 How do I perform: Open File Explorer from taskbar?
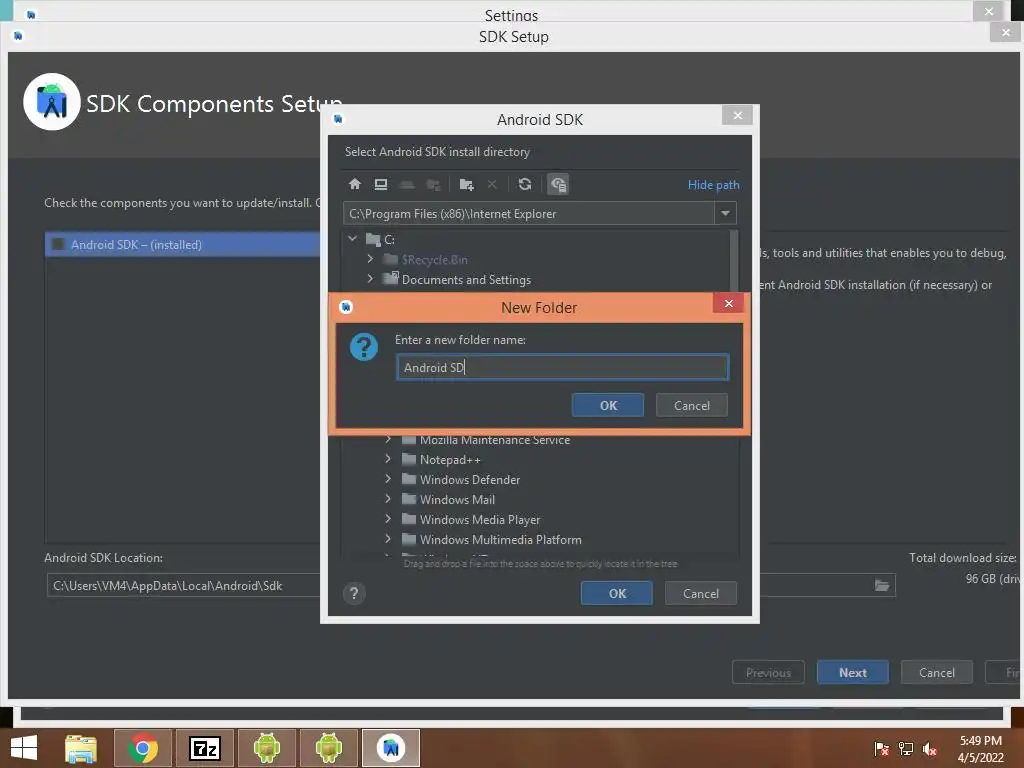[x=81, y=748]
